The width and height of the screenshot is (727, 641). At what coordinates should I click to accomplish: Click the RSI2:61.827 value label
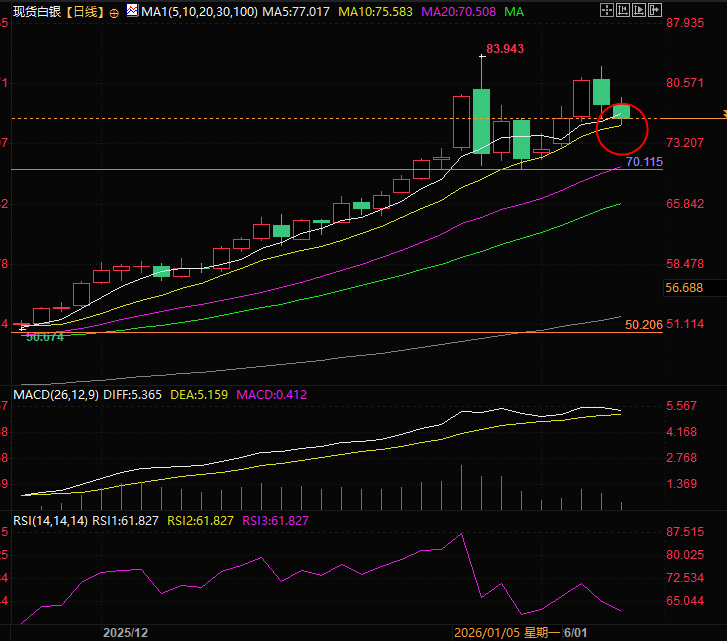tap(200, 521)
